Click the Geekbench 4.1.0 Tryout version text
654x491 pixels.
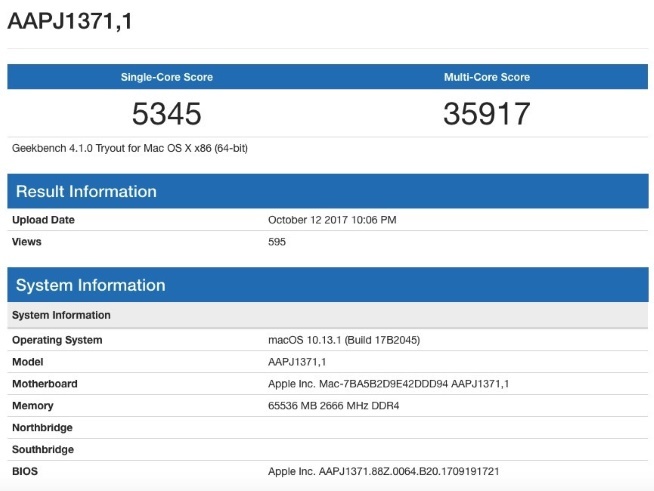[130, 149]
